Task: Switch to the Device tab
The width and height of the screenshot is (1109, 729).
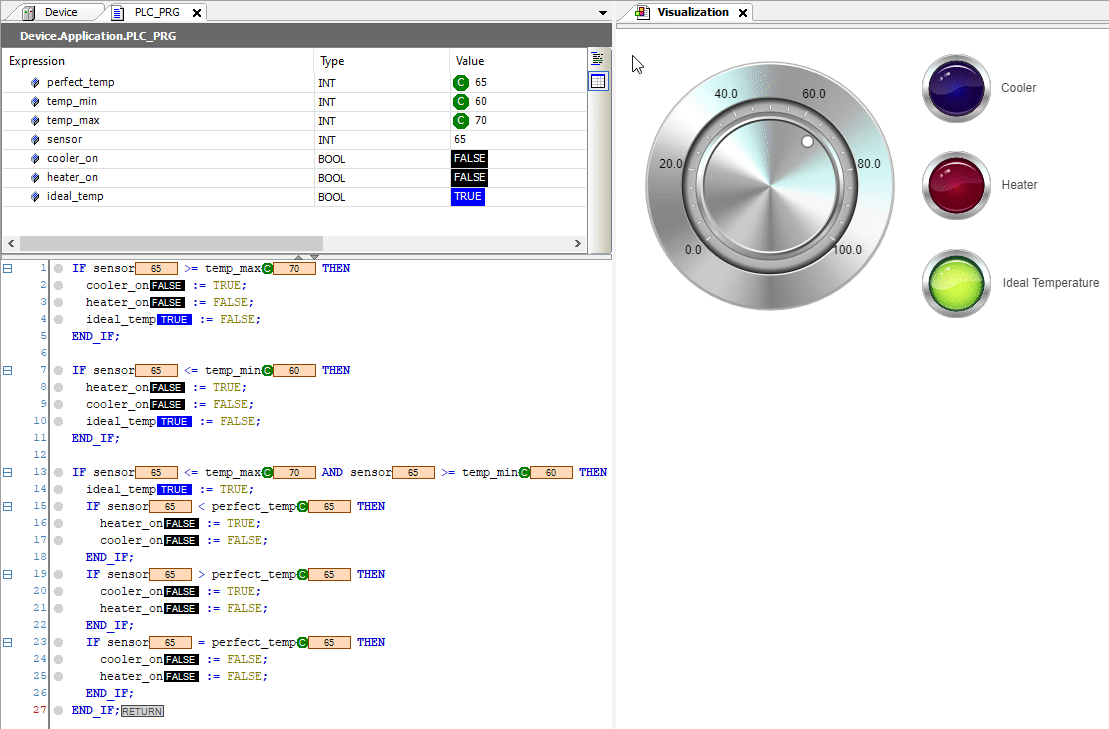Action: pos(60,12)
